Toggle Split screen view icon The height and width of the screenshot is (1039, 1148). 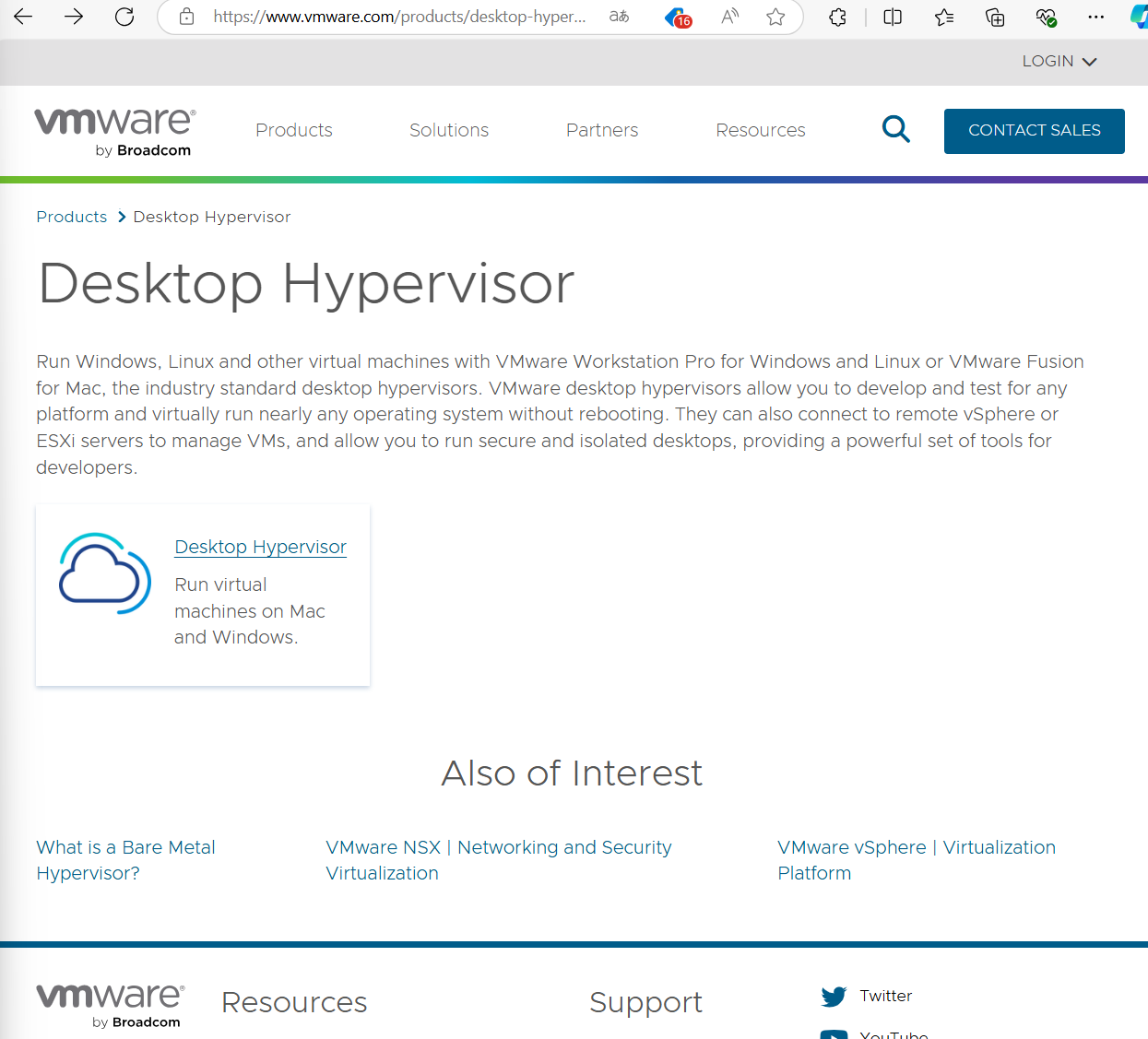893,17
